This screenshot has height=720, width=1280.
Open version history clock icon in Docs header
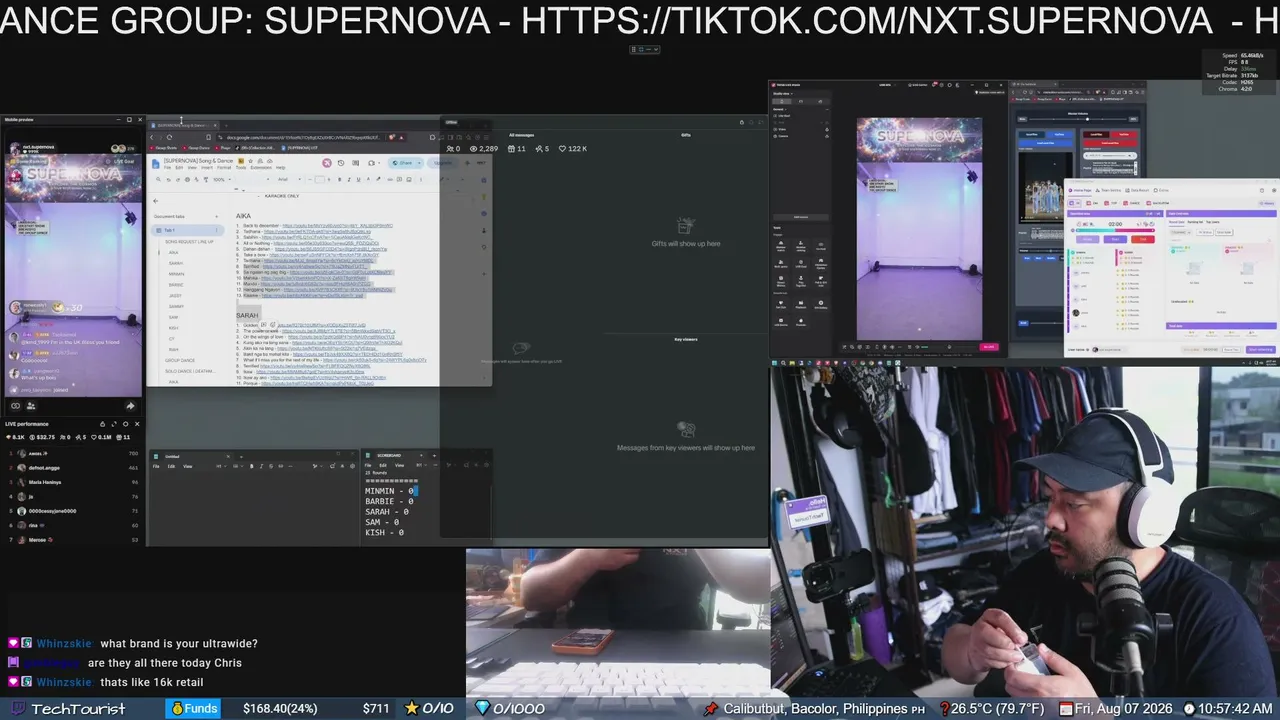(341, 163)
